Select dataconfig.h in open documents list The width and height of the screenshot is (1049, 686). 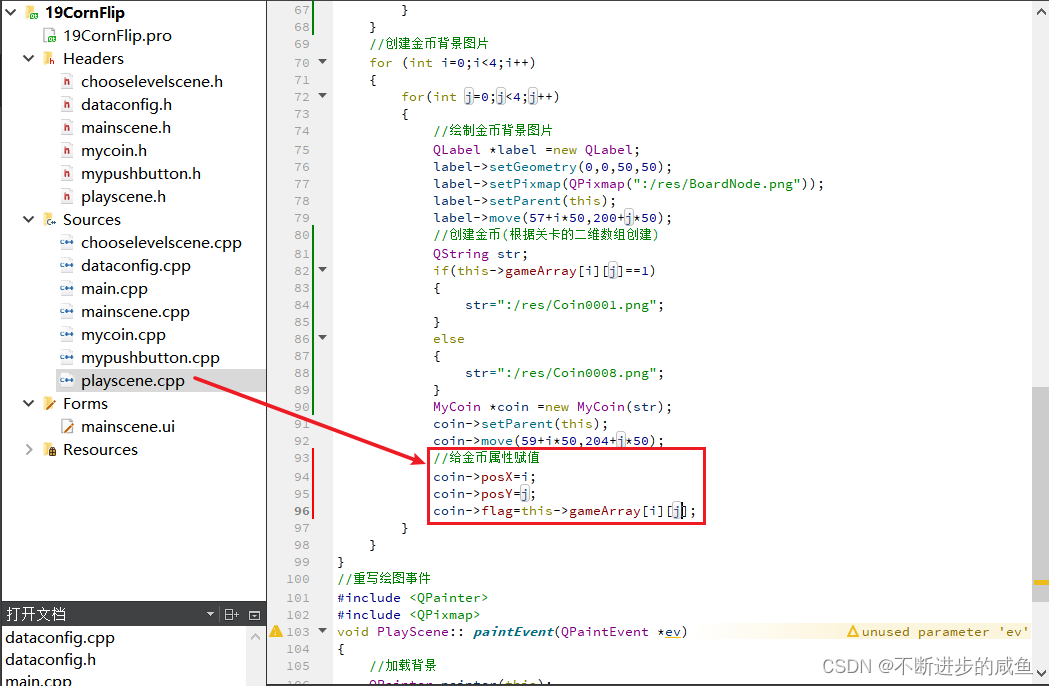[51, 660]
